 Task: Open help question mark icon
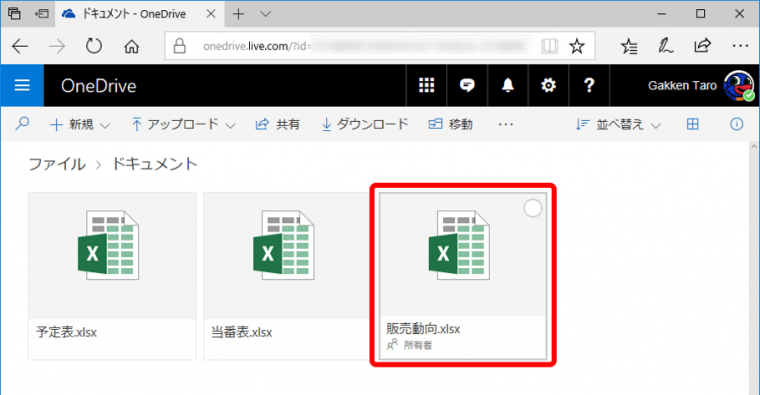click(589, 86)
